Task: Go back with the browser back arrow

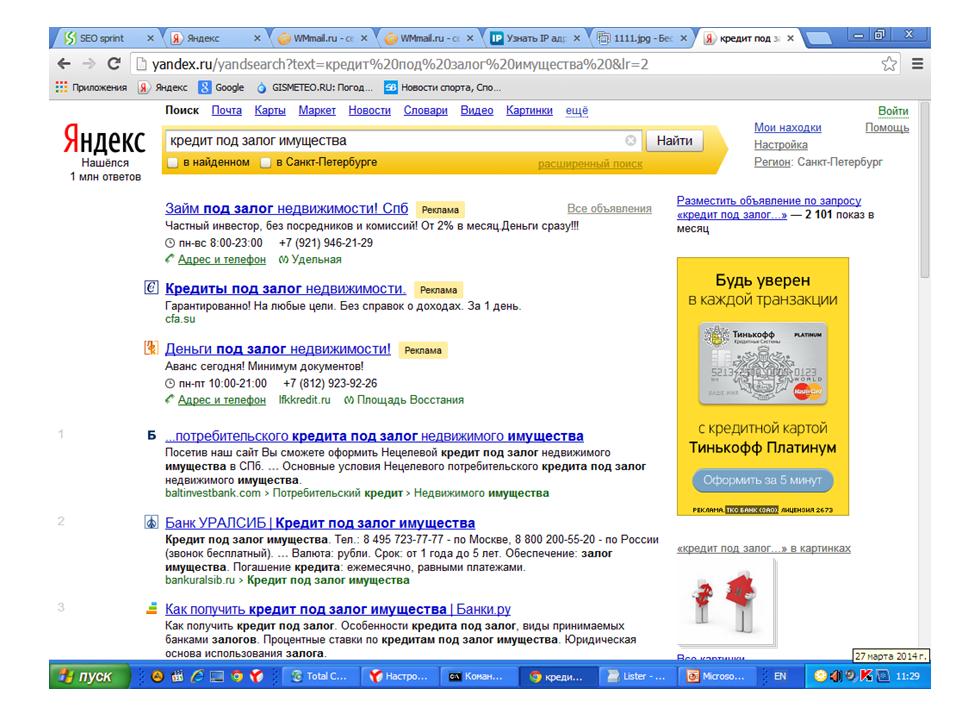Action: (x=64, y=64)
